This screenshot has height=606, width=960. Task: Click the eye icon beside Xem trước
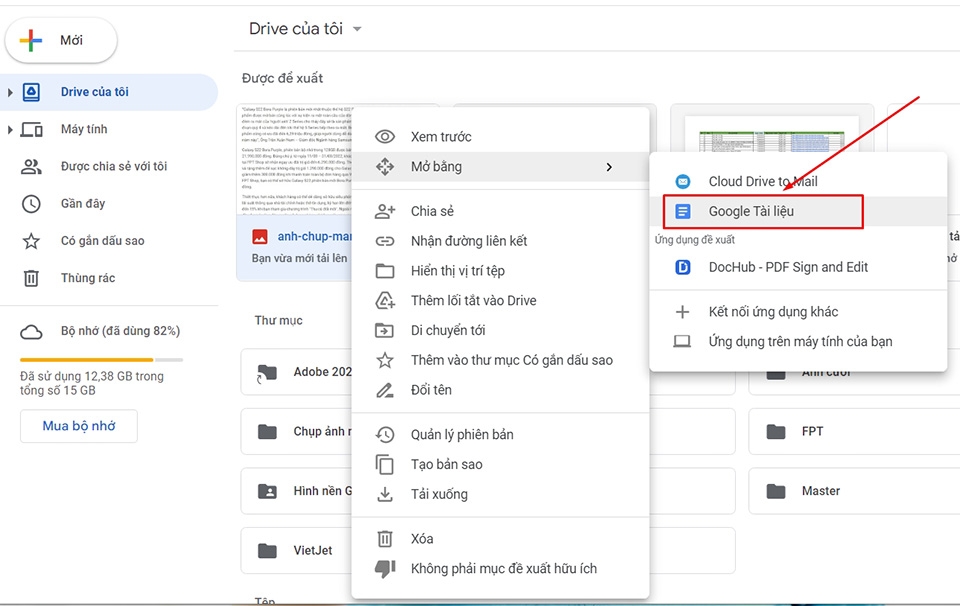[x=384, y=137]
